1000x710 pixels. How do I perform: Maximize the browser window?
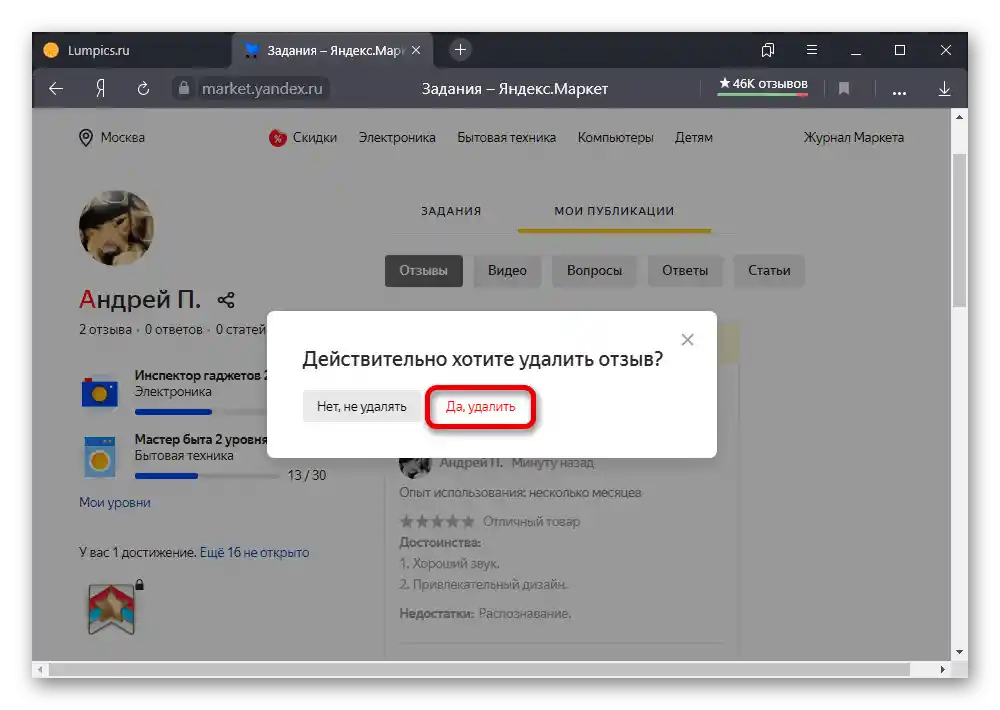pos(900,50)
